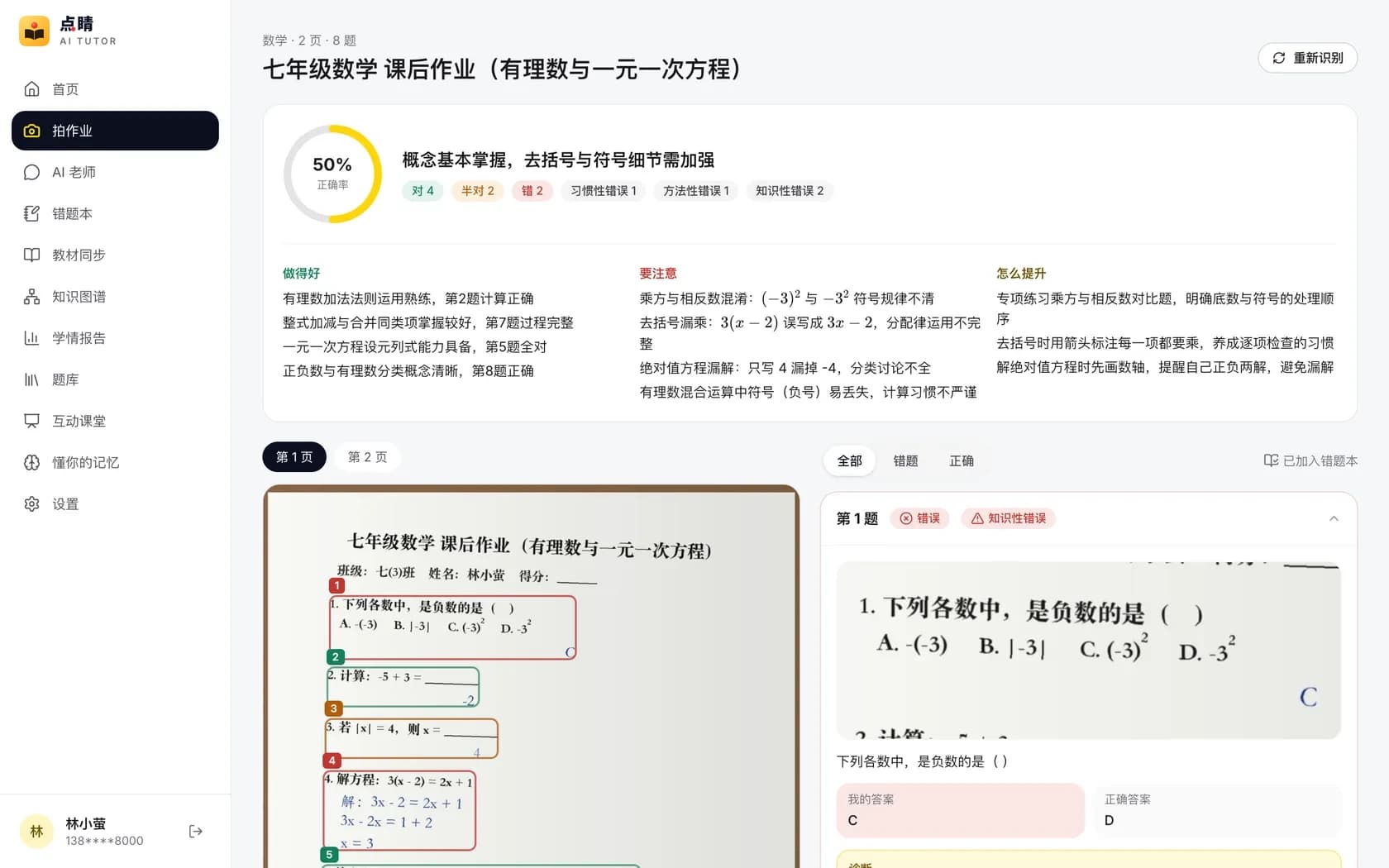The height and width of the screenshot is (868, 1389).
Task: Click the 我的答案 C box
Action: (x=960, y=810)
